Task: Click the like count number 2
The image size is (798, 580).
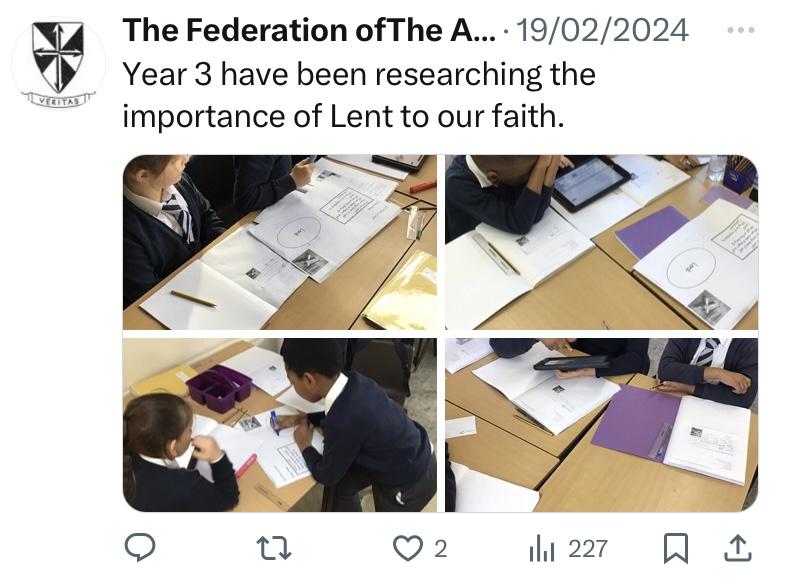Action: coord(440,548)
